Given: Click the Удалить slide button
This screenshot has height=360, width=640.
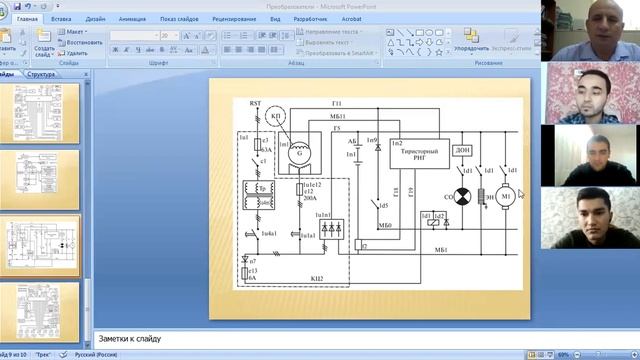Looking at the screenshot, I should [73, 53].
